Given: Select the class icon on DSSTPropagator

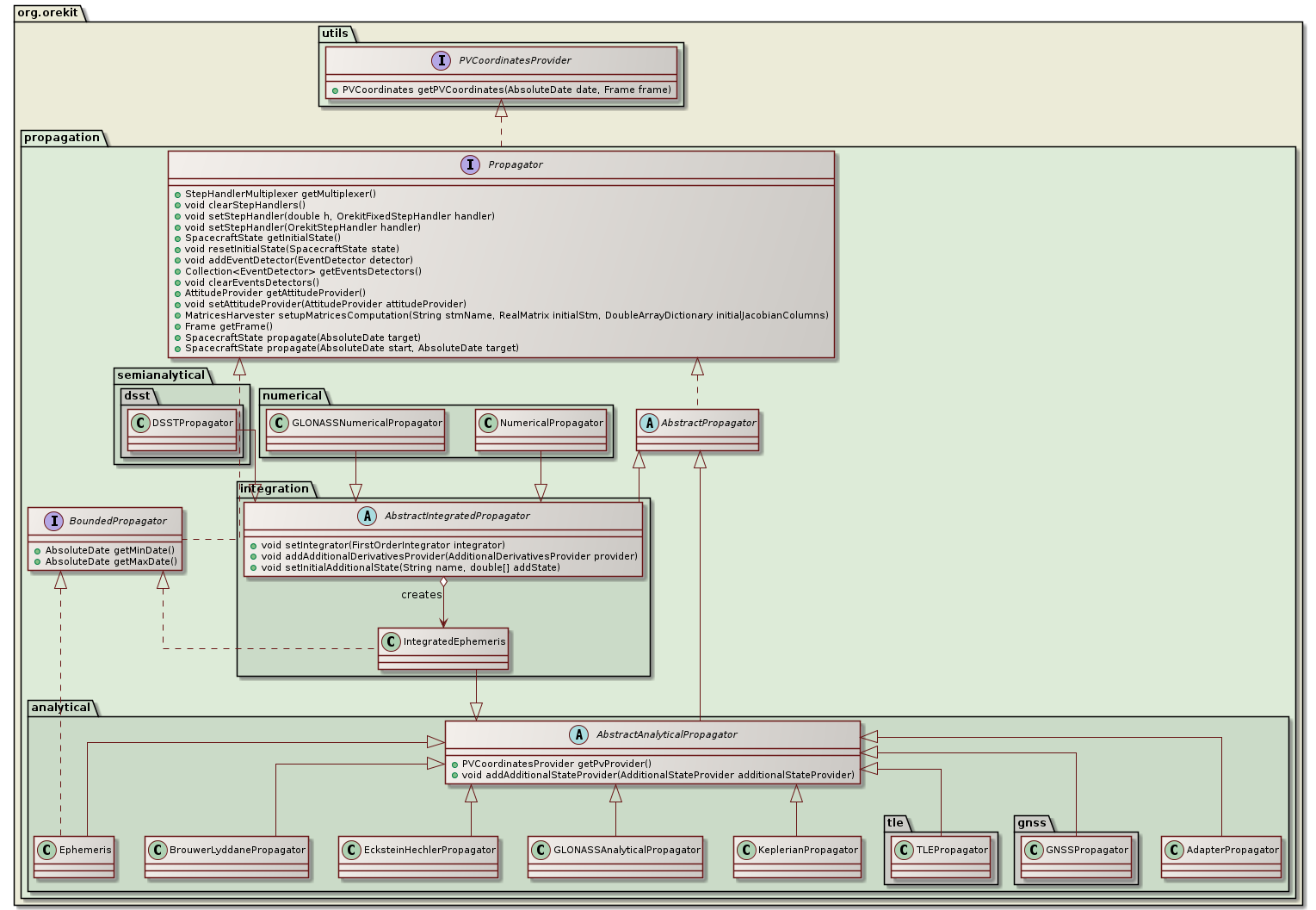Looking at the screenshot, I should pos(140,423).
